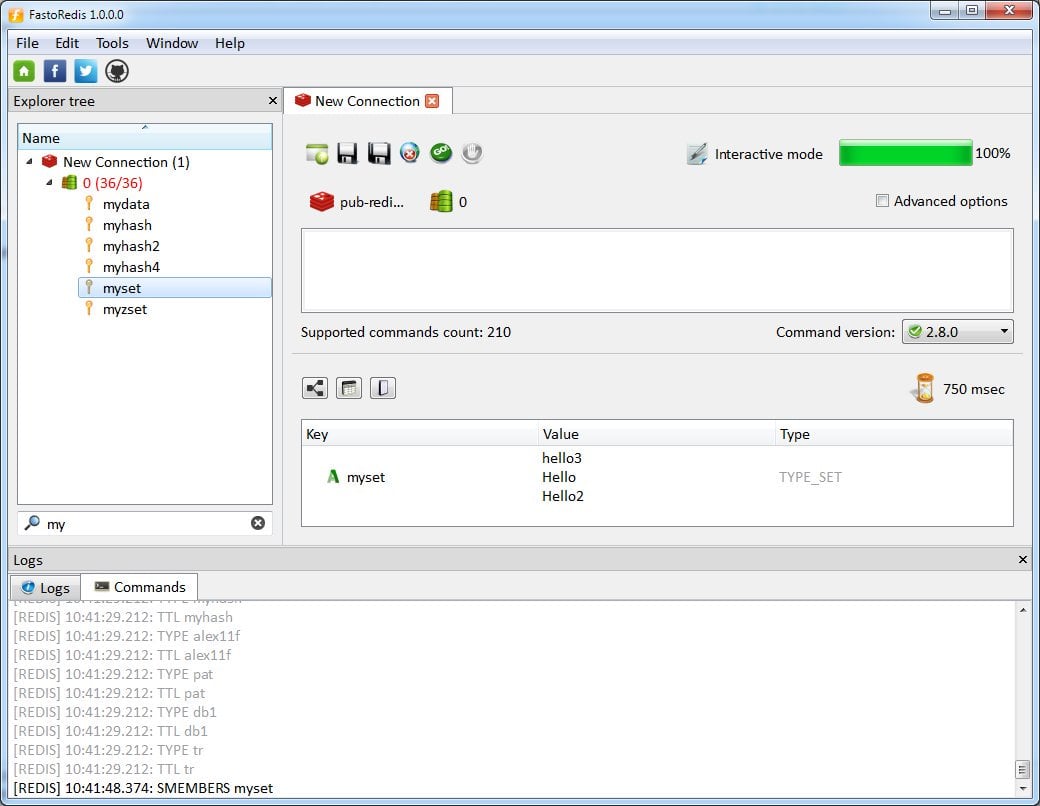Viewport: 1040px width, 806px height.
Task: Run the command with green GO icon
Action: click(441, 153)
